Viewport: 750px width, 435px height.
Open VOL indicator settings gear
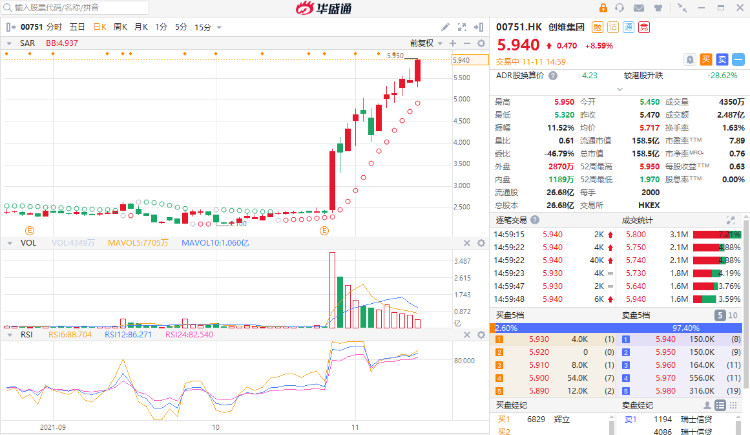pos(481,243)
